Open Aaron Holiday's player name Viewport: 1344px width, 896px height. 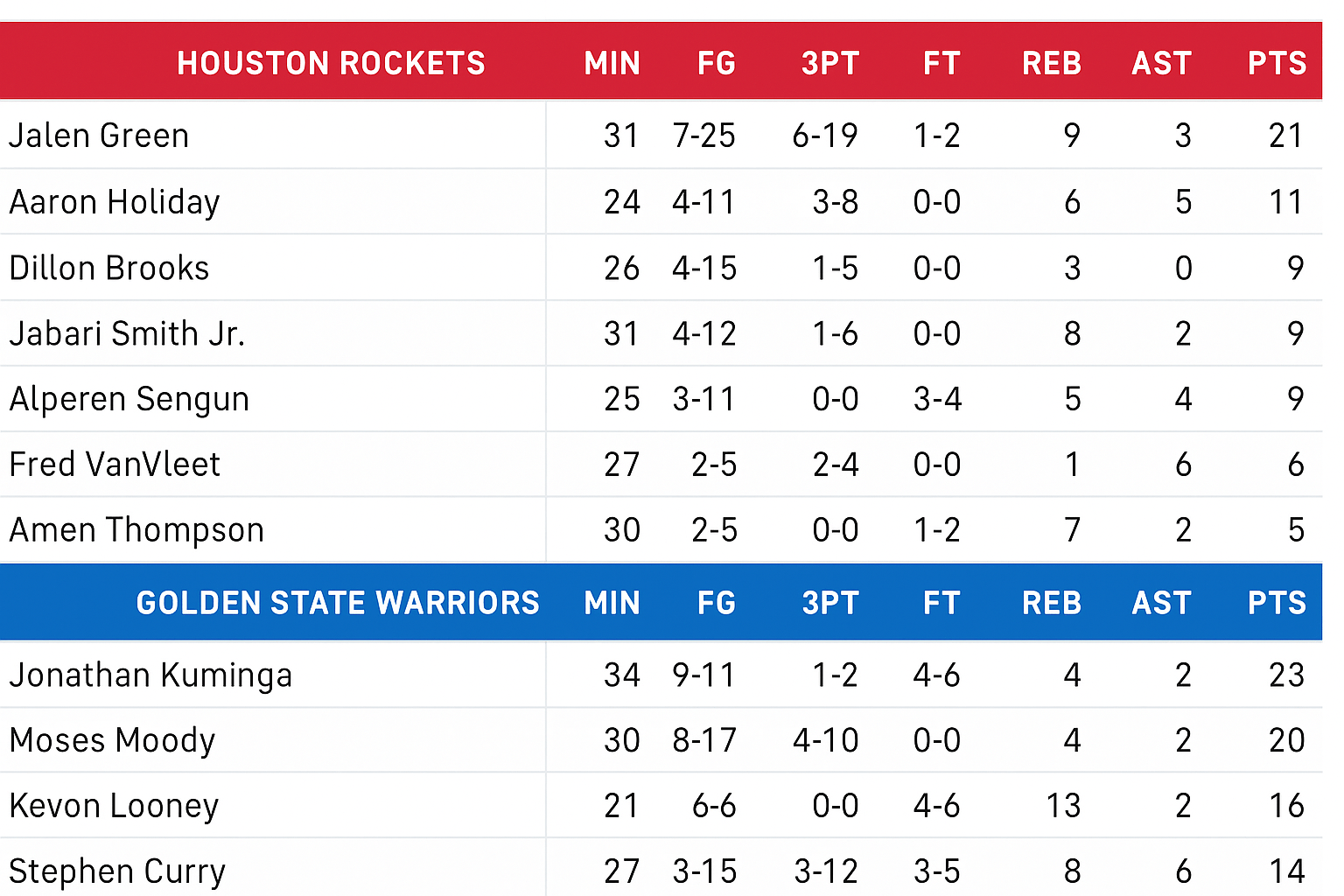coord(115,202)
